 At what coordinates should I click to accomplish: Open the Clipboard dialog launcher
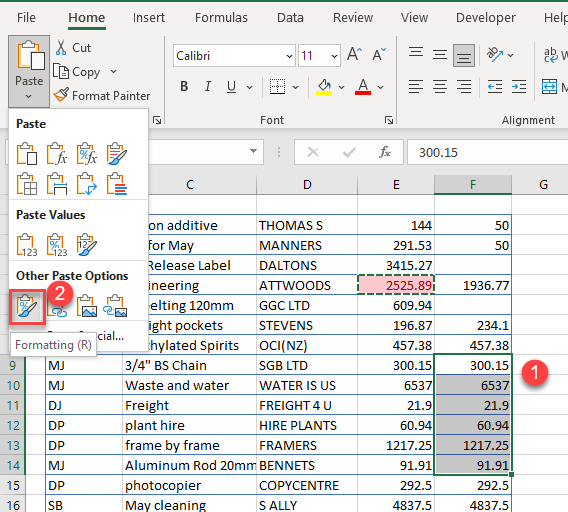(x=157, y=120)
